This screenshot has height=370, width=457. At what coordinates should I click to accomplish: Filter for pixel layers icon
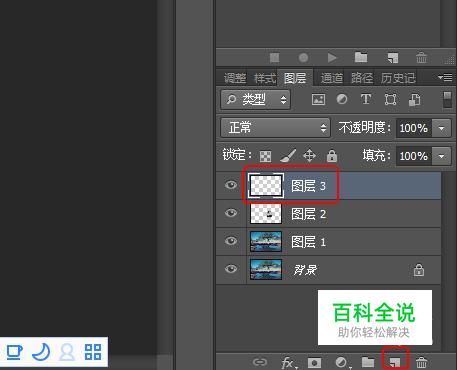318,99
